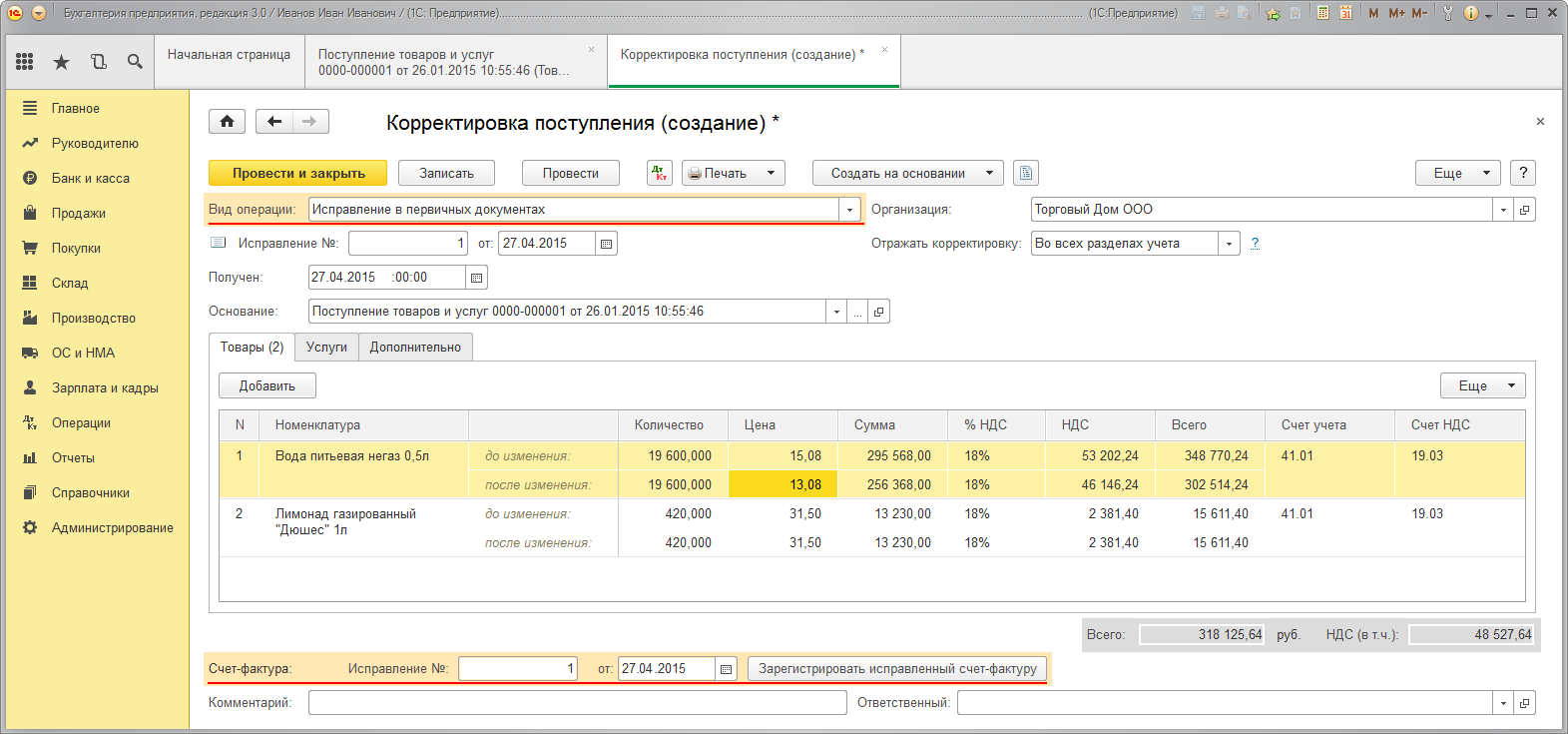Viewport: 1568px width, 734px height.
Task: Open the Покупки section
Action: click(x=76, y=248)
